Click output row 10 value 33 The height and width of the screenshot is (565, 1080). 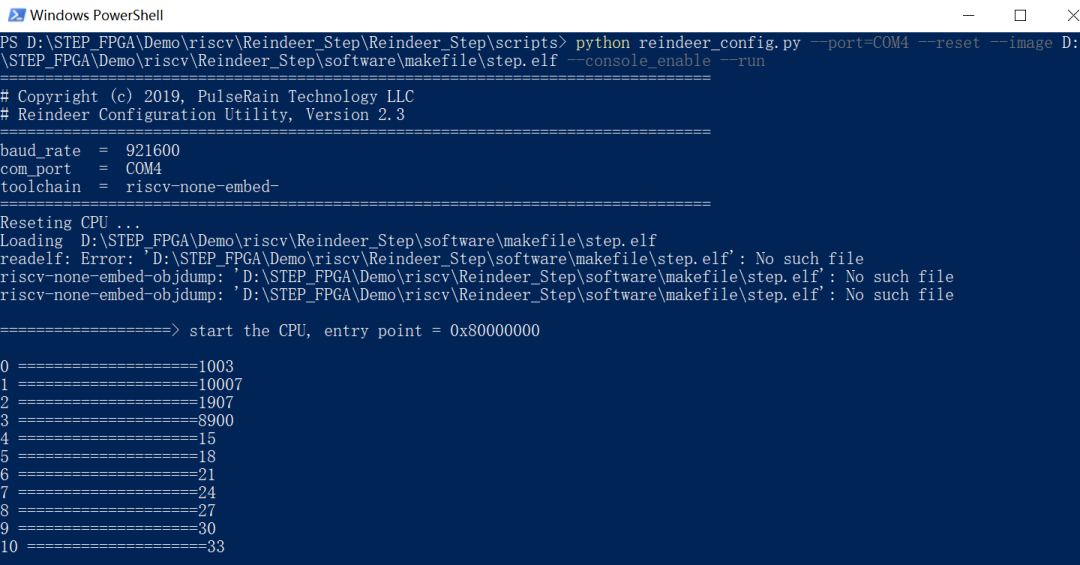tap(216, 546)
